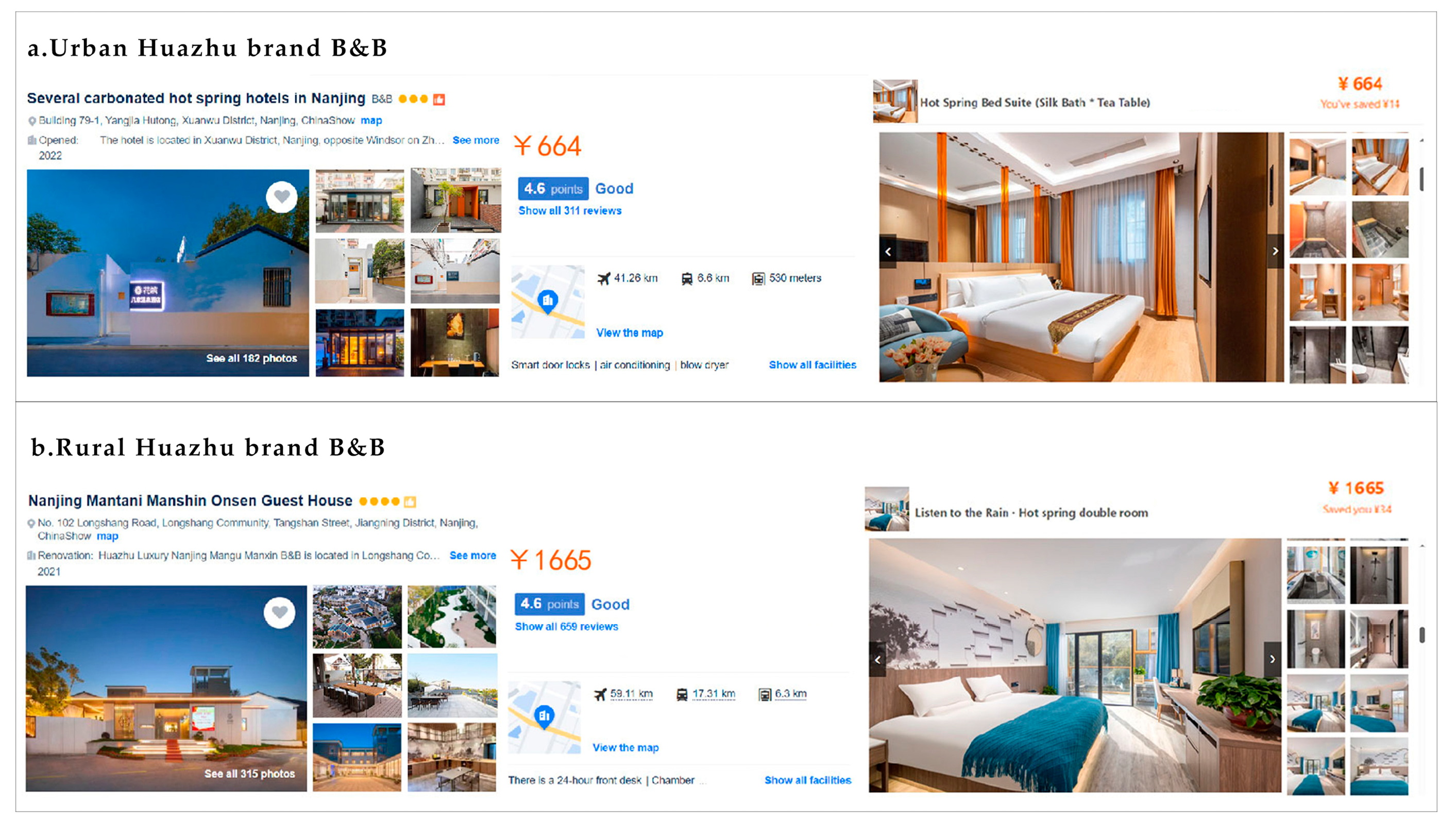Favorite the Mantani Manshin guest house heart icon
Viewport: 1456px width, 834px height.
279,612
